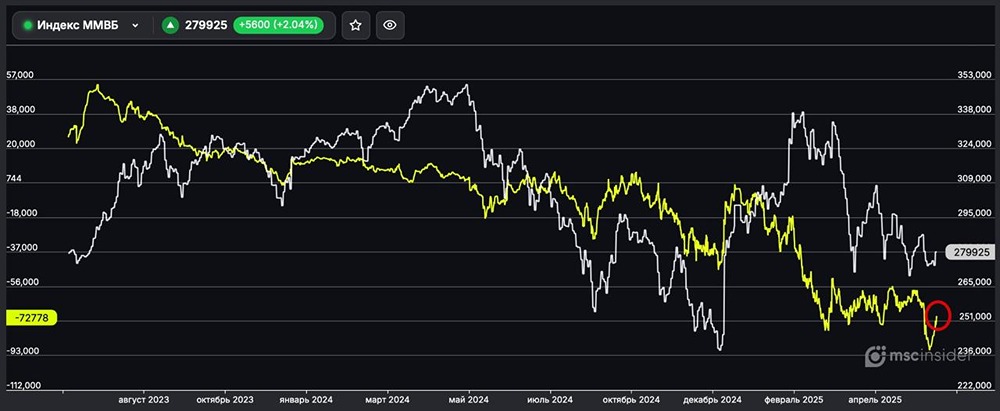1000x411 pixels.
Task: Click the -18,000 left axis value
Action: point(22,213)
